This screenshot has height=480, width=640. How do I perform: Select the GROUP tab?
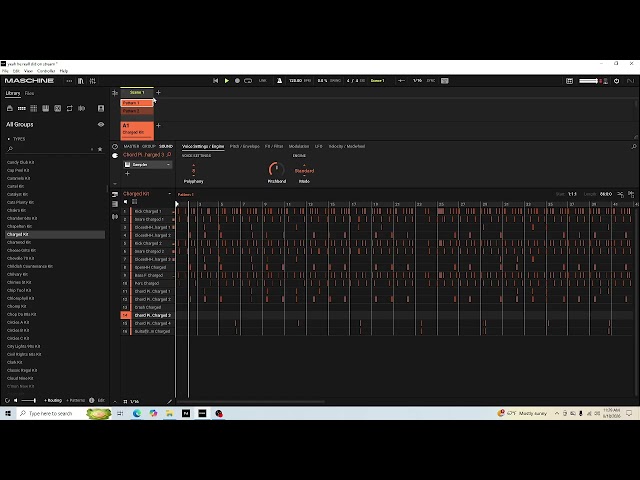149,147
